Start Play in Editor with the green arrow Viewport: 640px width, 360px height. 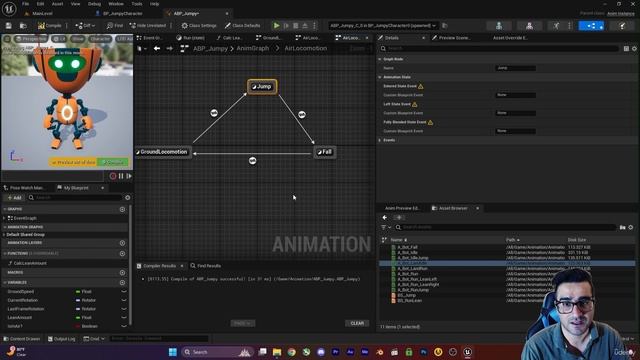point(276,26)
